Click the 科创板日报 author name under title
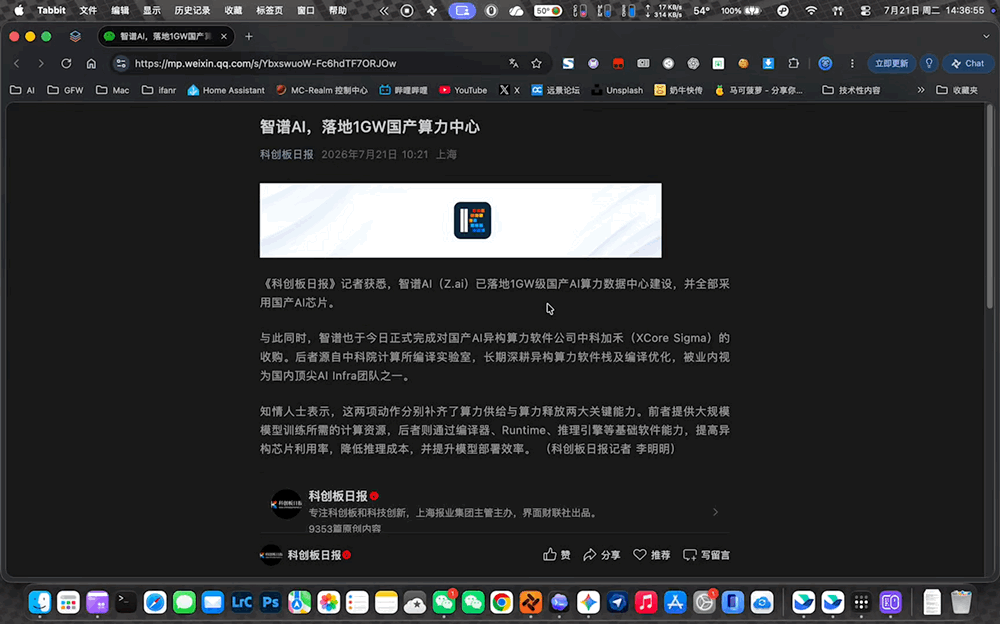Screen dimensions: 1000x624 pos(286,154)
